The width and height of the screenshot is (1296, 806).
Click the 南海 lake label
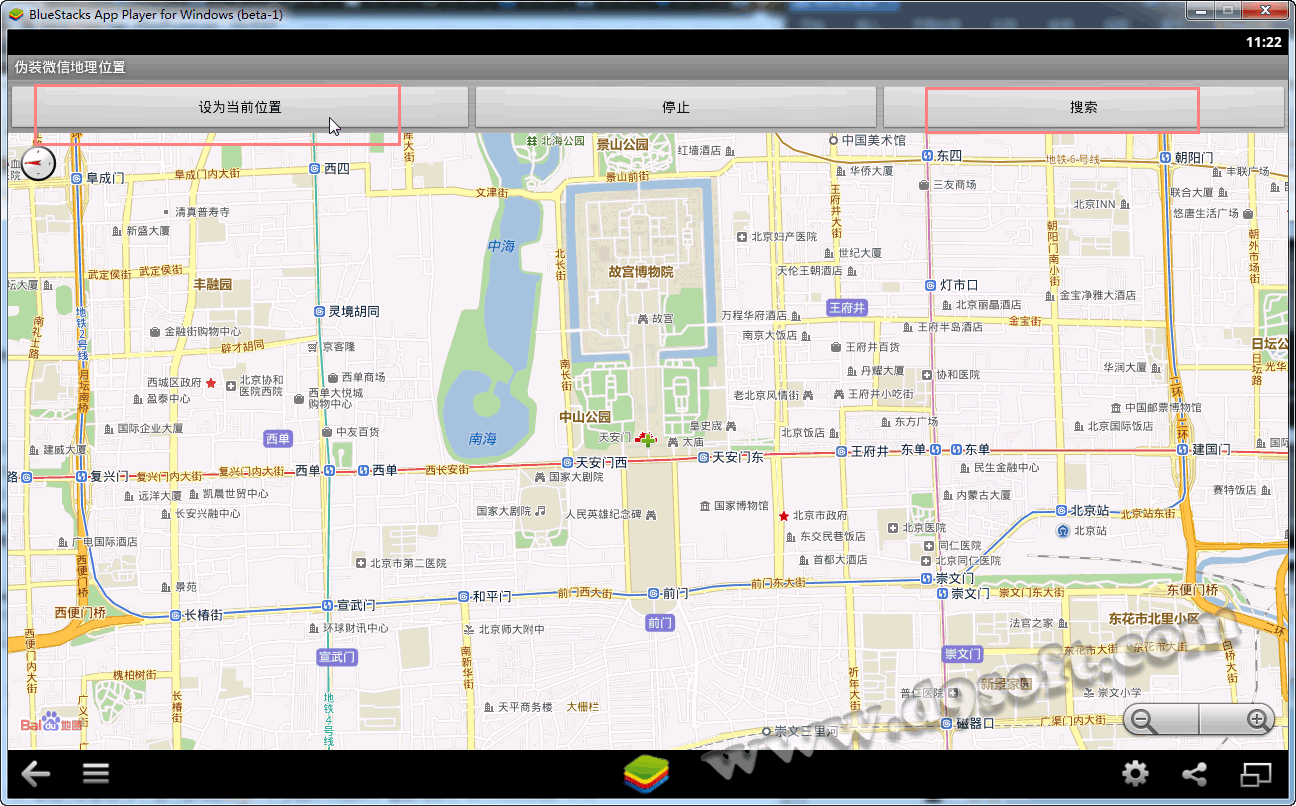pos(482,438)
